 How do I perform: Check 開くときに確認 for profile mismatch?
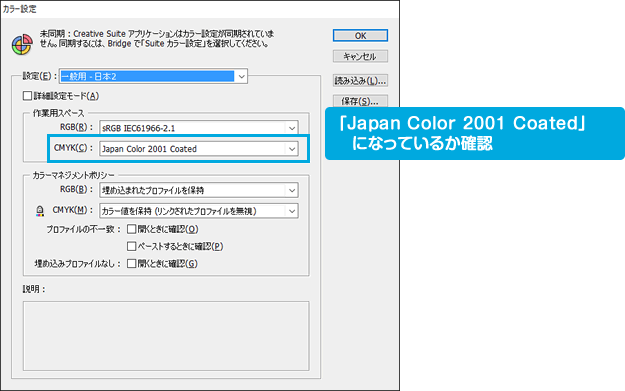[132, 229]
